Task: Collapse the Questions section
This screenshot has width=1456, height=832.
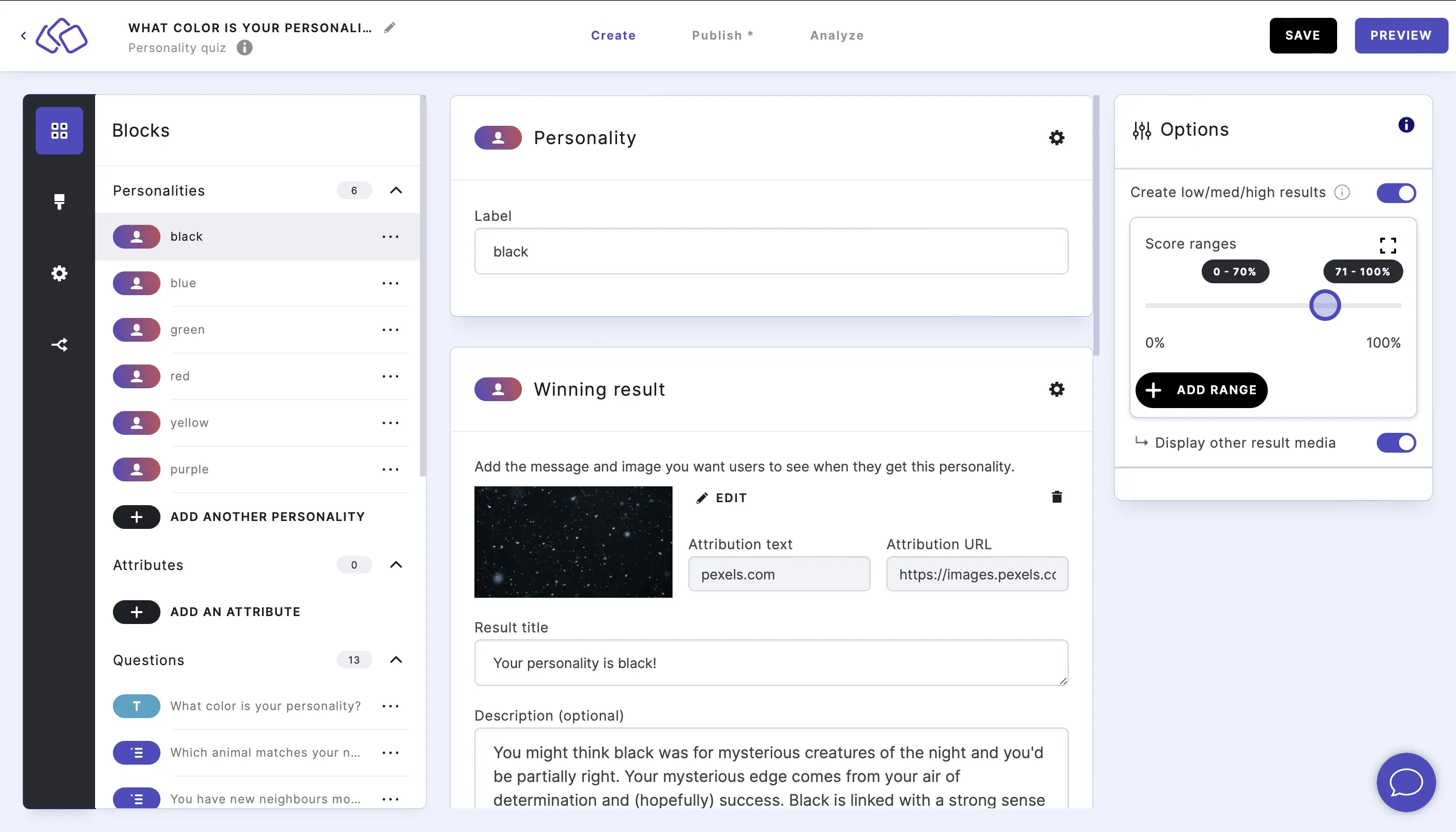Action: click(x=396, y=659)
